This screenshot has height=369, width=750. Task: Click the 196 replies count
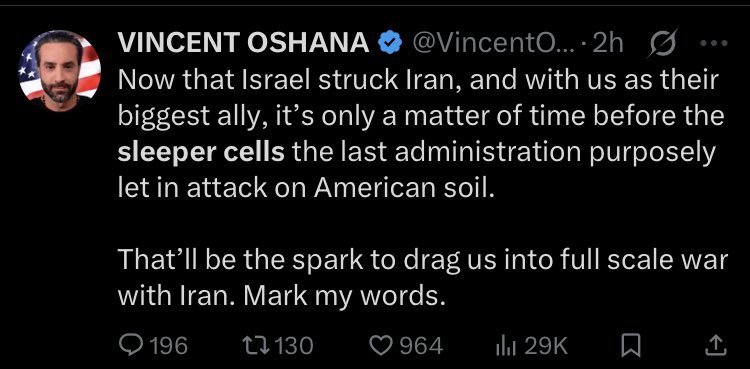(167, 346)
